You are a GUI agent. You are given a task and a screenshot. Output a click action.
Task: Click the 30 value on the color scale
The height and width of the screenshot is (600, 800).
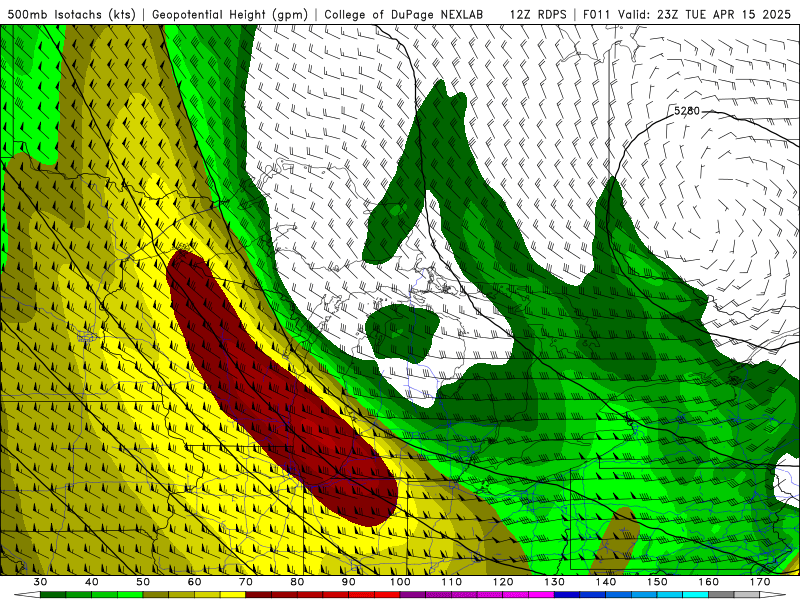40,582
